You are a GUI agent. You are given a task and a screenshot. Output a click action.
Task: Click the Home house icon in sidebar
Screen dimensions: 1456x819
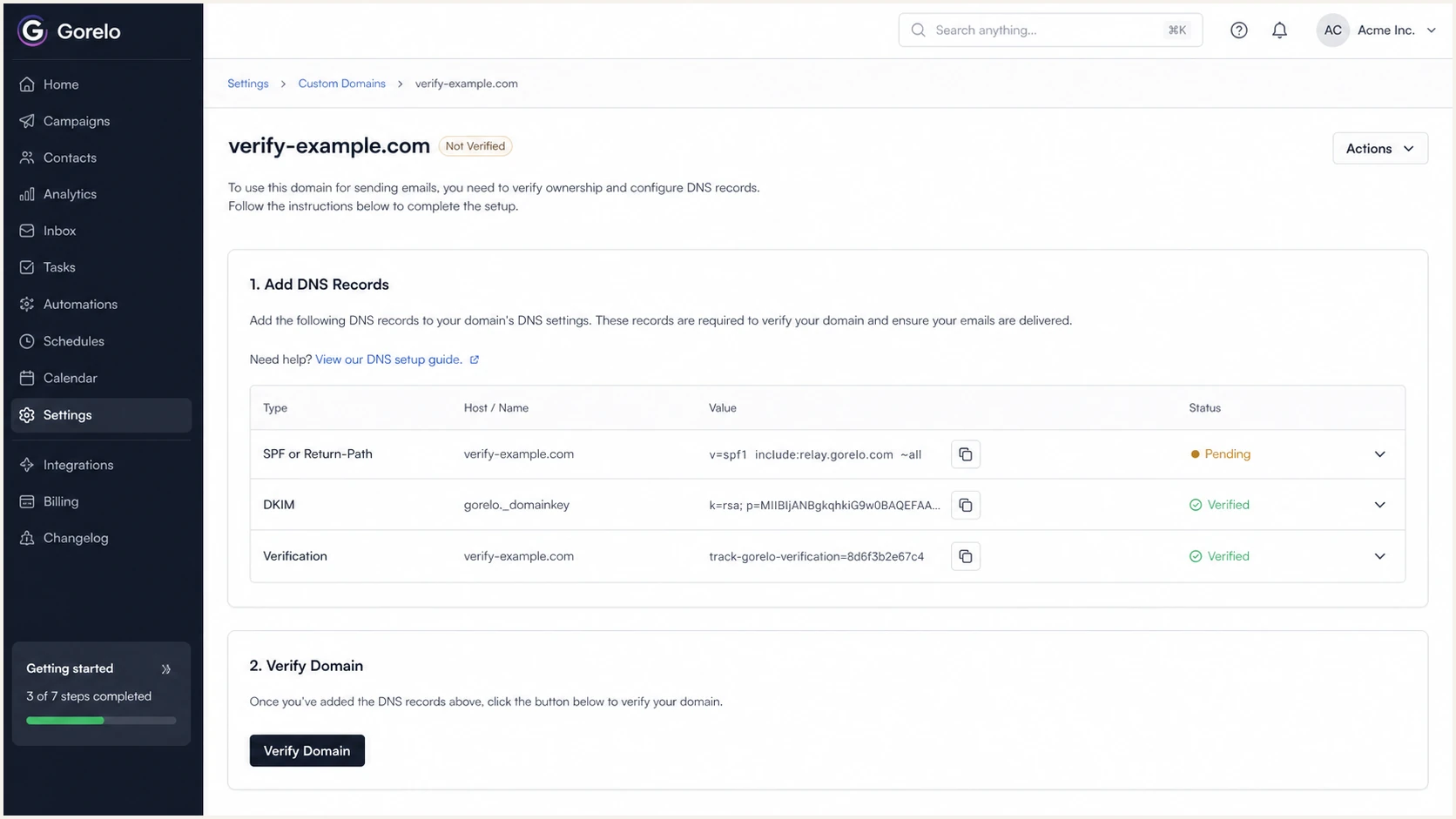27,84
